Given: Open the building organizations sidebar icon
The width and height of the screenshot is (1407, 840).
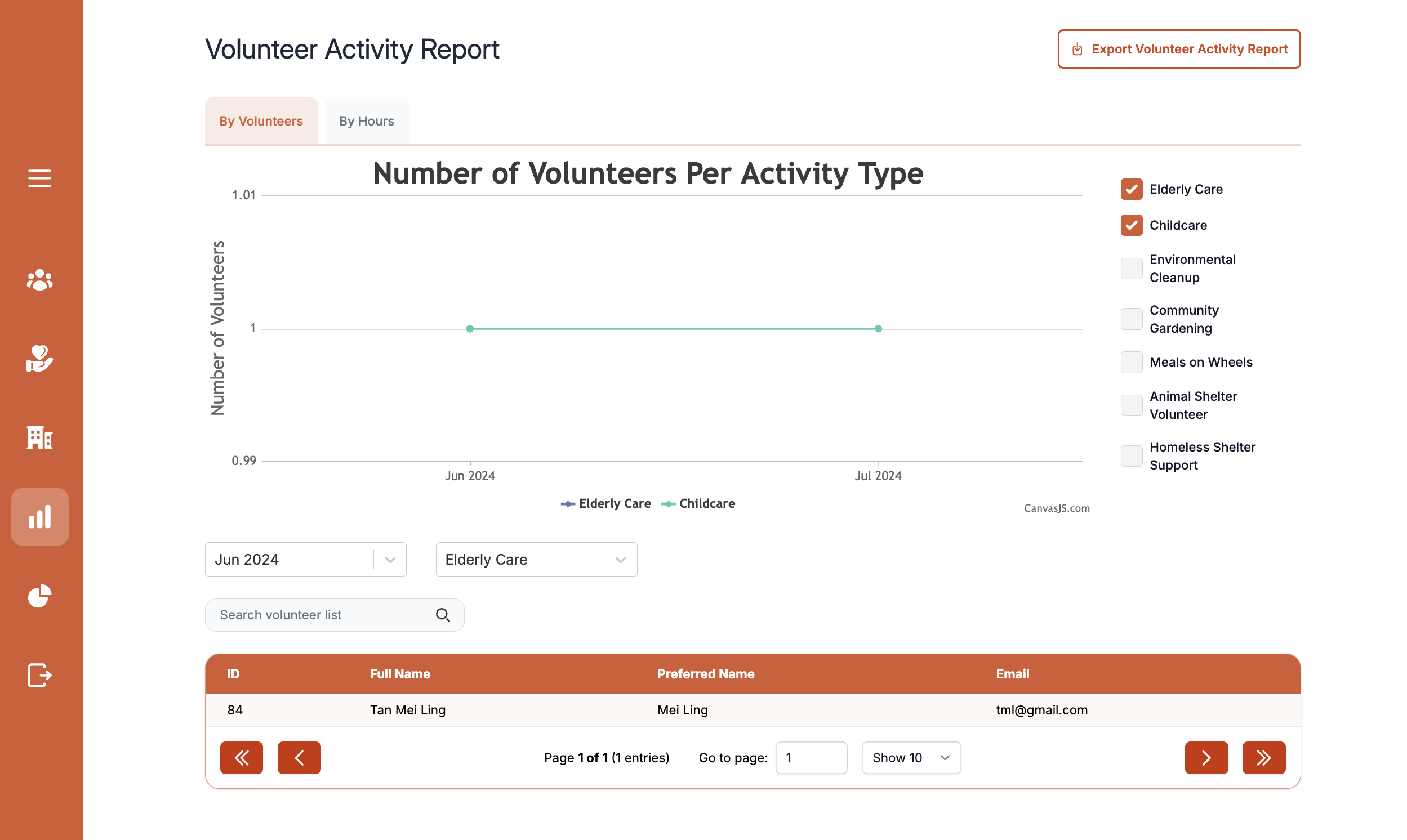Looking at the screenshot, I should (39, 437).
